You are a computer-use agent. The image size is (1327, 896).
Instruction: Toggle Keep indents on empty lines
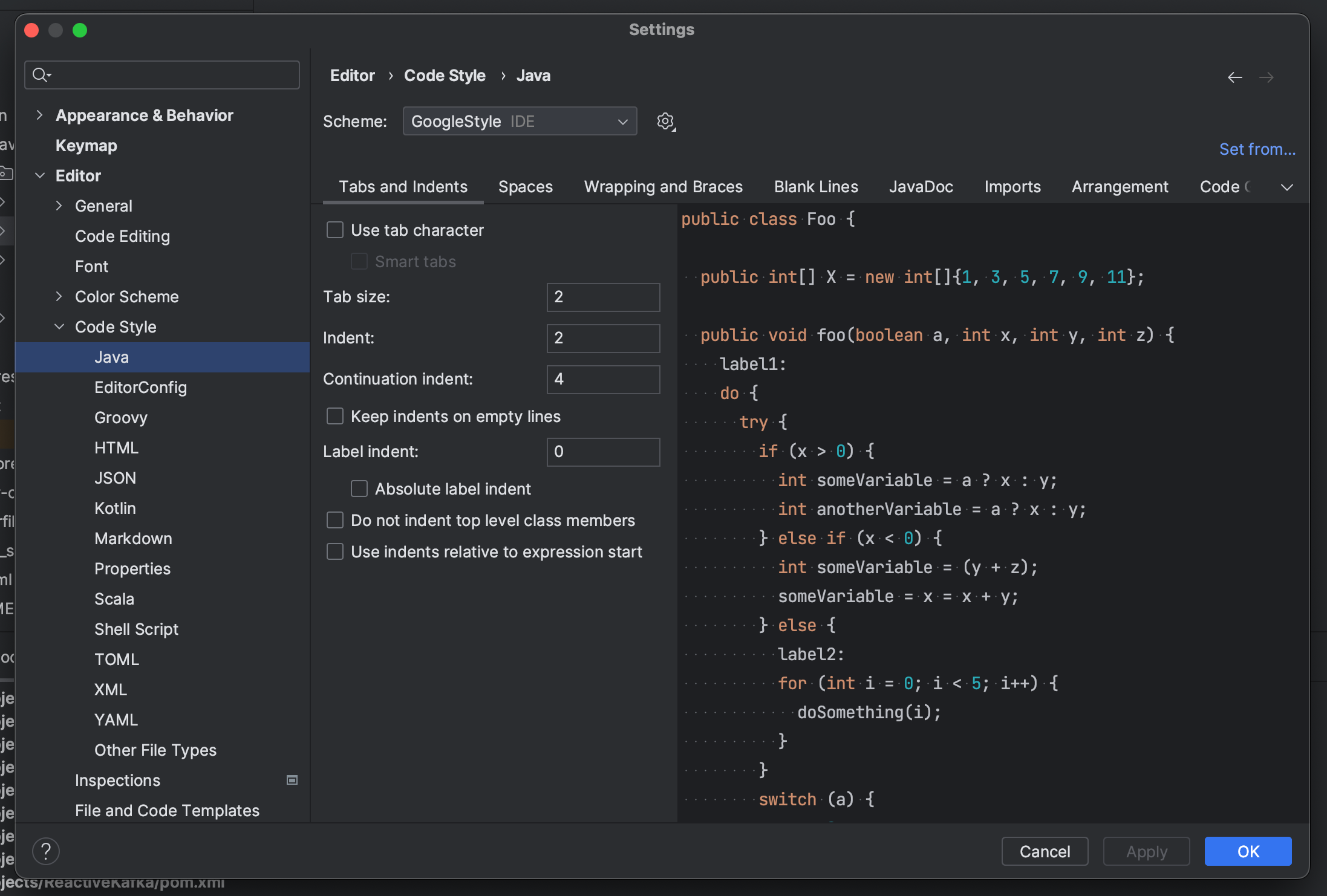335,417
